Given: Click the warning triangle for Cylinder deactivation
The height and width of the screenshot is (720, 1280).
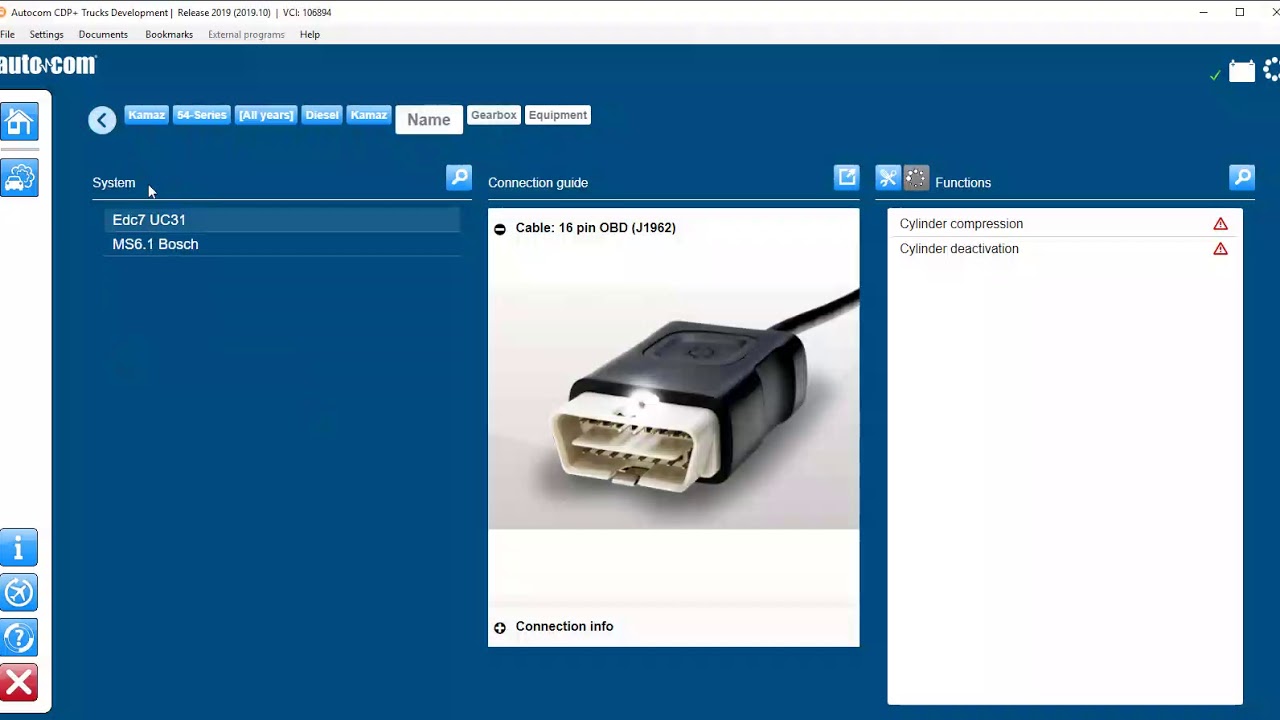Looking at the screenshot, I should coord(1220,249).
